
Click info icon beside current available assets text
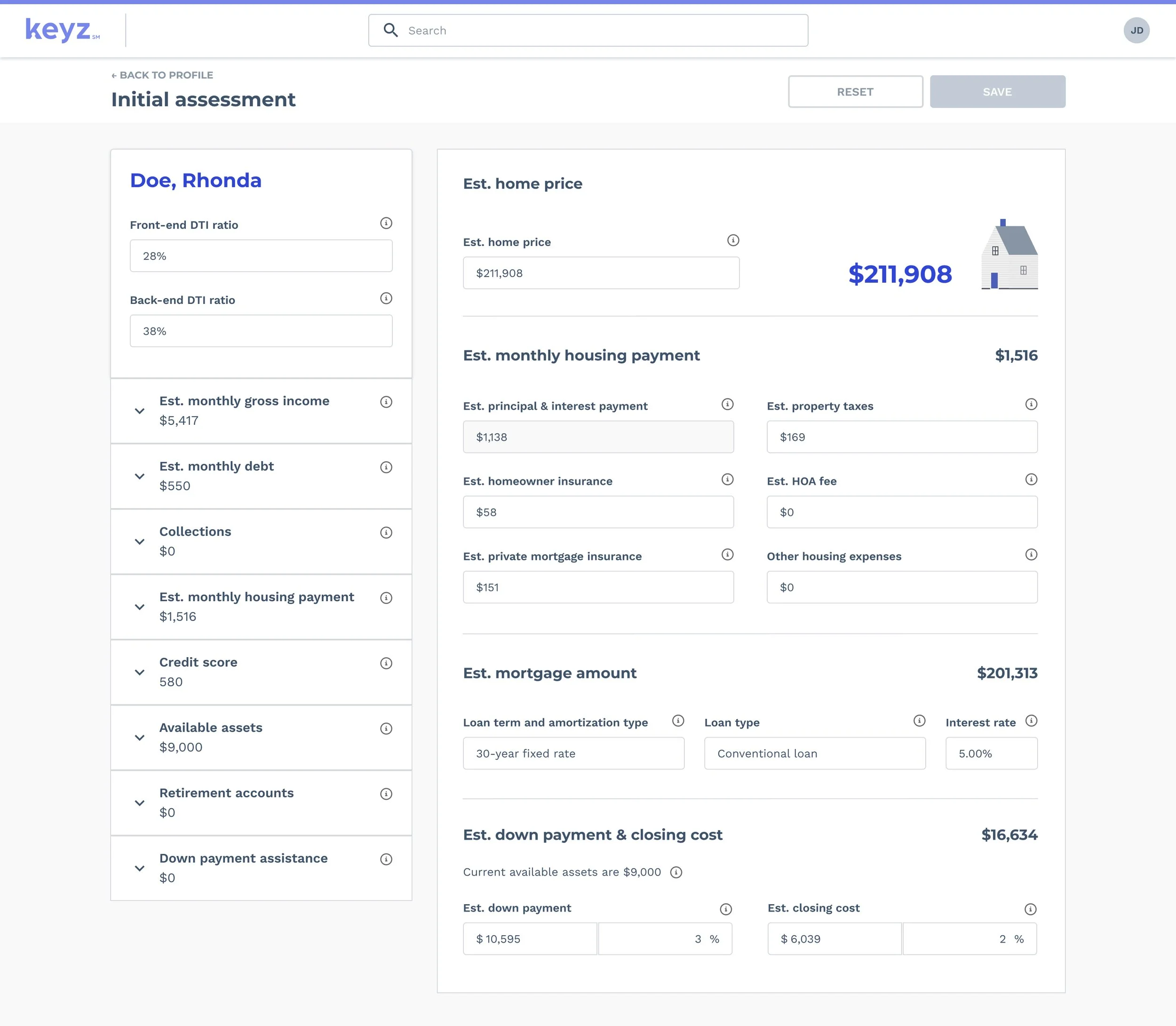coord(675,873)
